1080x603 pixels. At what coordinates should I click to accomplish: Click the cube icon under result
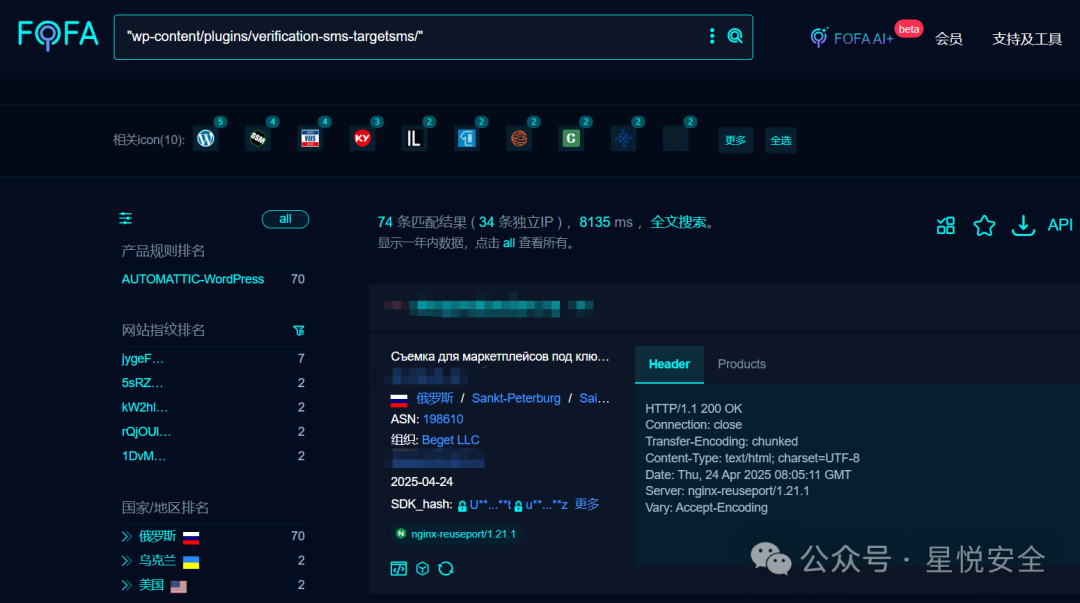tap(422, 569)
